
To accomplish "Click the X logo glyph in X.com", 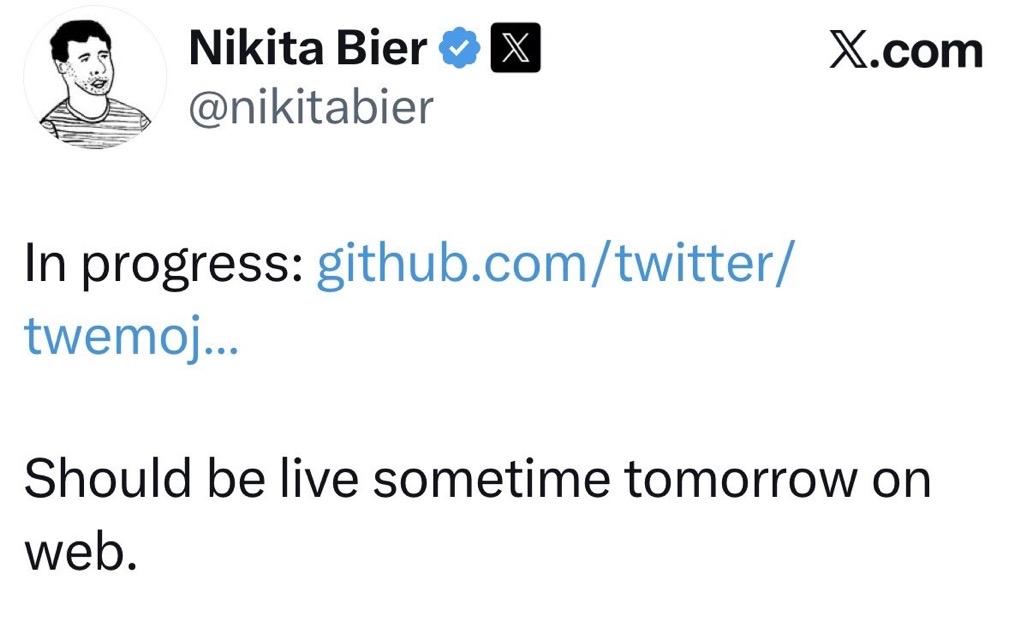I will (849, 50).
